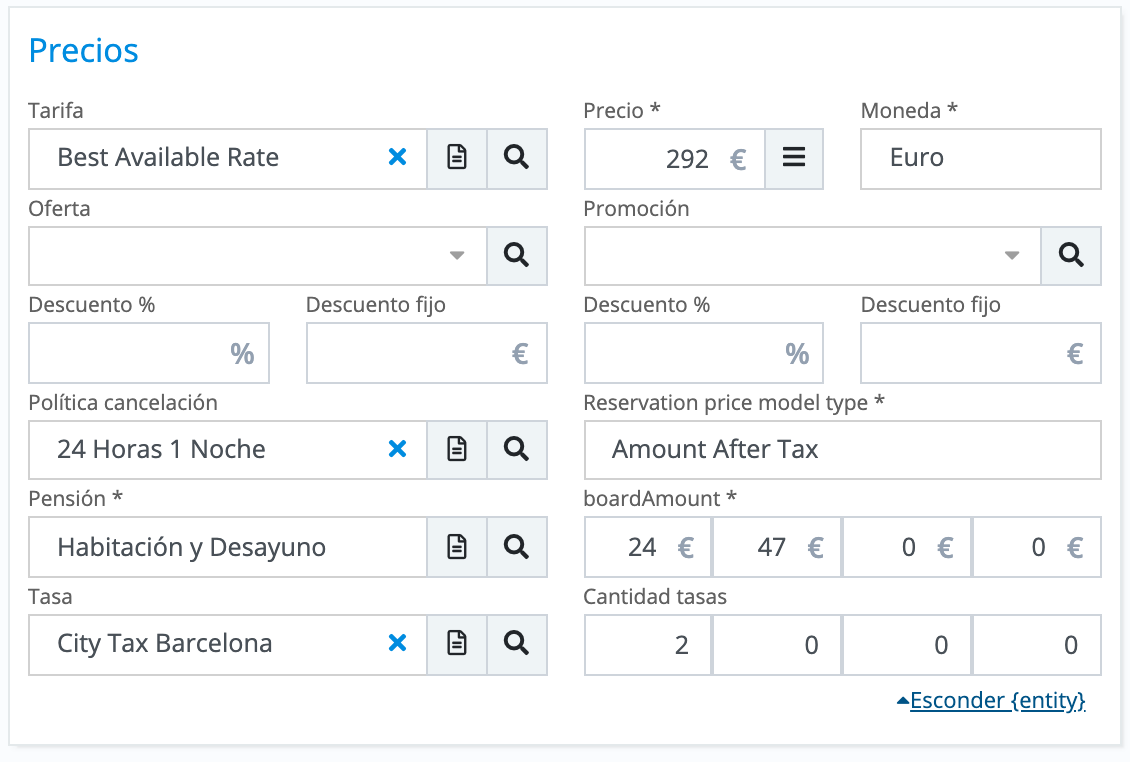This screenshot has height=762, width=1130.
Task: Clear the Best Available Rate tarifa selection
Action: (x=397, y=158)
